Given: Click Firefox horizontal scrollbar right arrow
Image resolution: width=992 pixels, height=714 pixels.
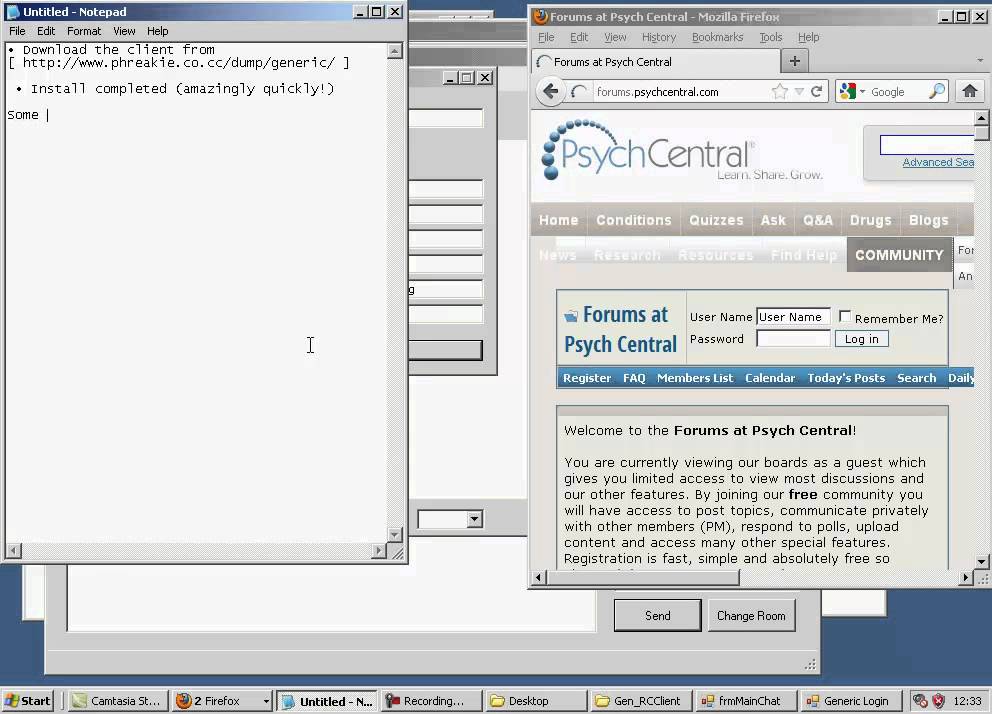Looking at the screenshot, I should (x=965, y=577).
